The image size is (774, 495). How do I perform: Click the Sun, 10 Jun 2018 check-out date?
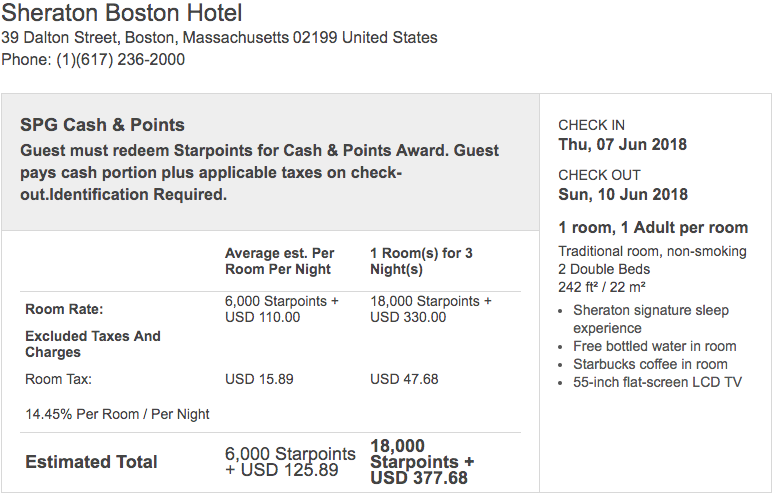[x=623, y=194]
